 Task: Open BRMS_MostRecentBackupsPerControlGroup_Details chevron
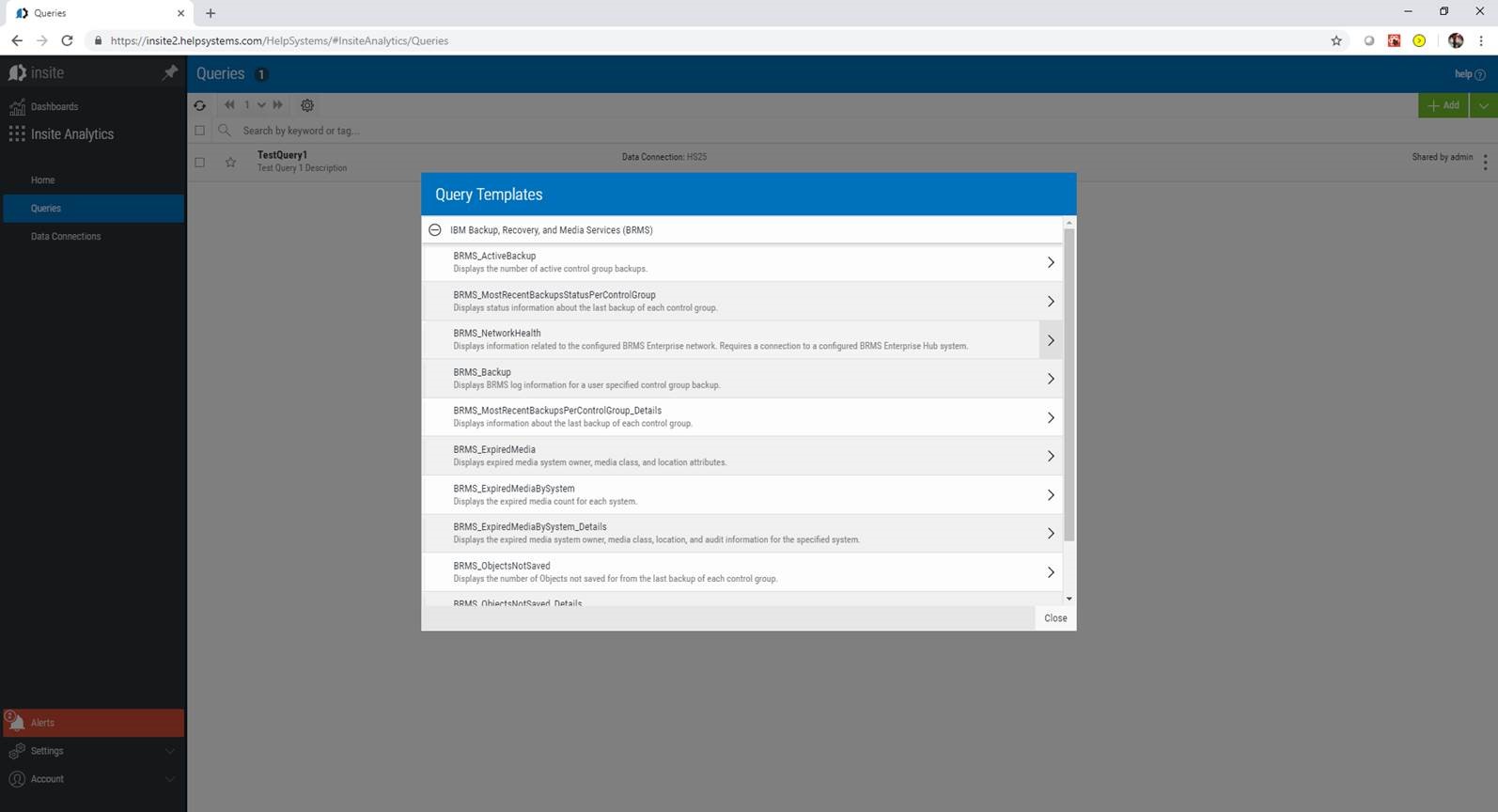pos(1051,417)
